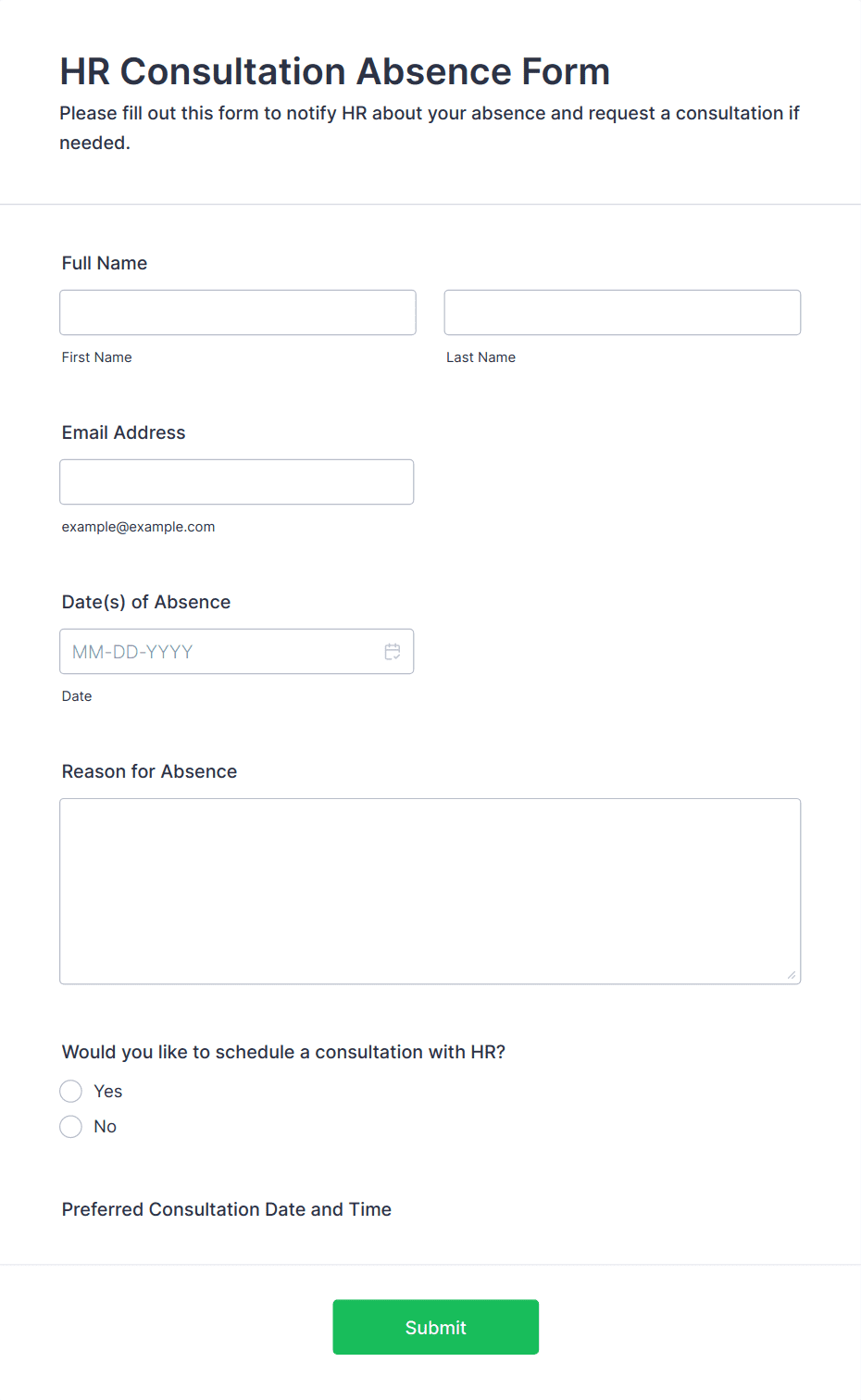Click into the Email Address field
This screenshot has height=1400, width=861.
coord(237,482)
